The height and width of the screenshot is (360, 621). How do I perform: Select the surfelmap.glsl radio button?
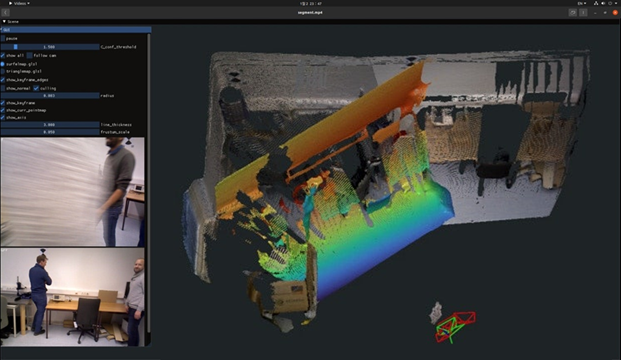[x=3, y=64]
